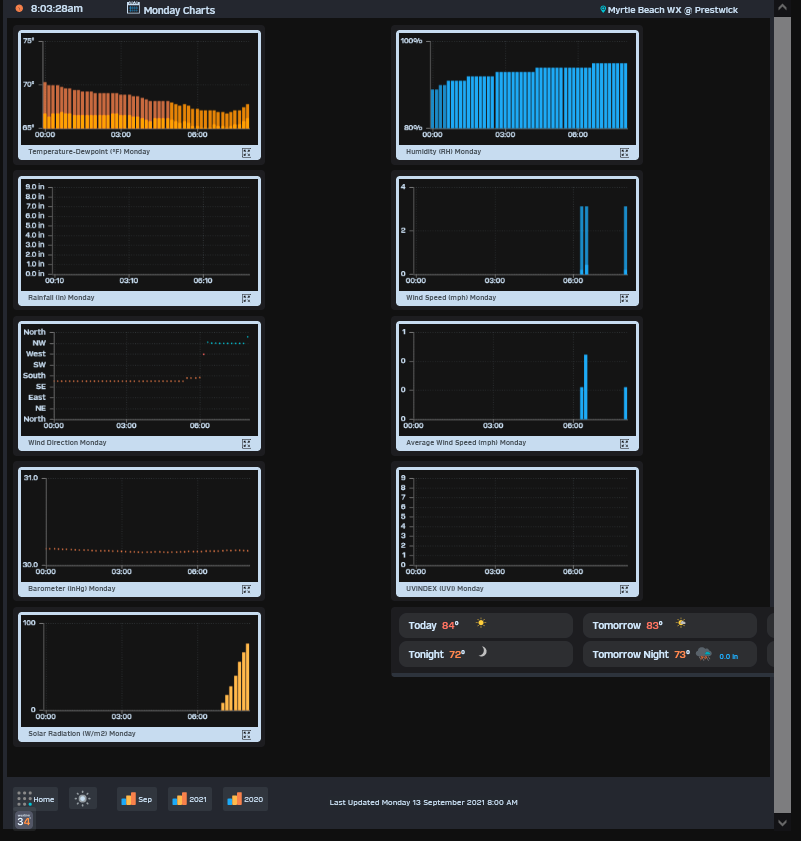Image resolution: width=801 pixels, height=841 pixels.
Task: Expand the Humidity (RH) Monday chart
Action: (x=624, y=153)
